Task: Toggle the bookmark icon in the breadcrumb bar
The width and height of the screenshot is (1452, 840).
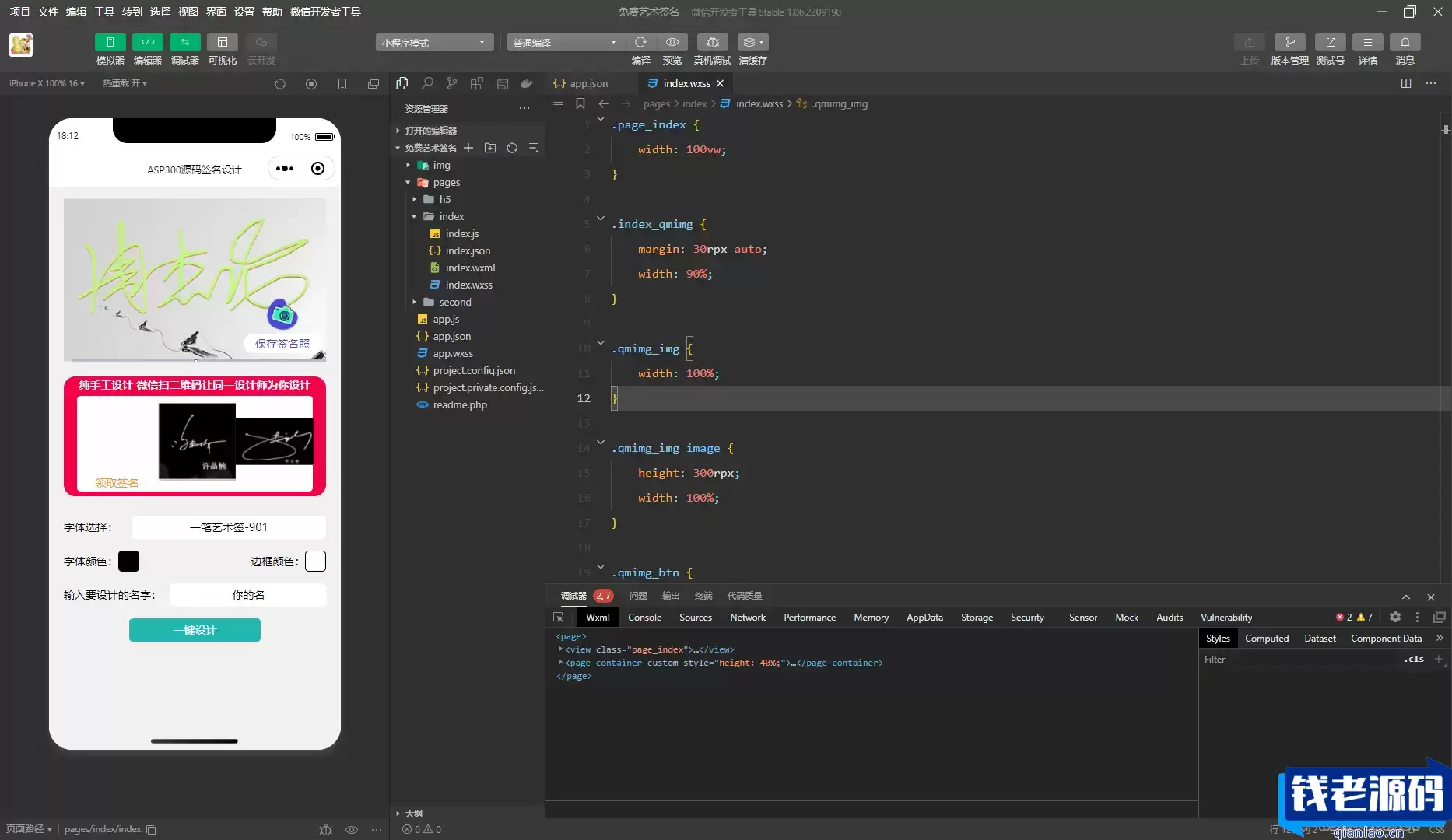Action: pos(580,103)
